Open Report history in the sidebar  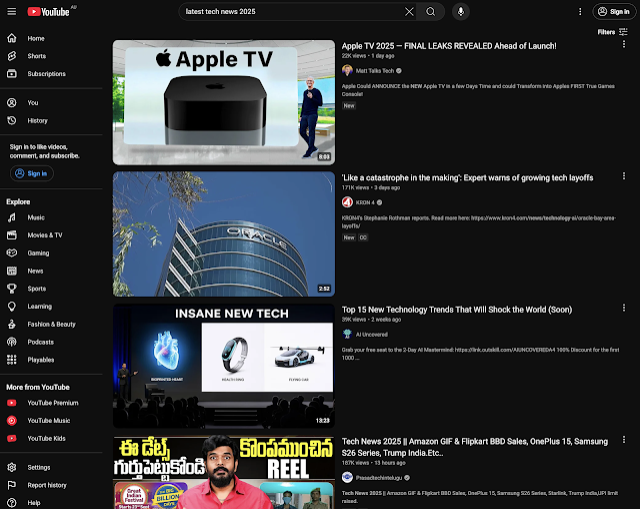pyautogui.click(x=46, y=485)
